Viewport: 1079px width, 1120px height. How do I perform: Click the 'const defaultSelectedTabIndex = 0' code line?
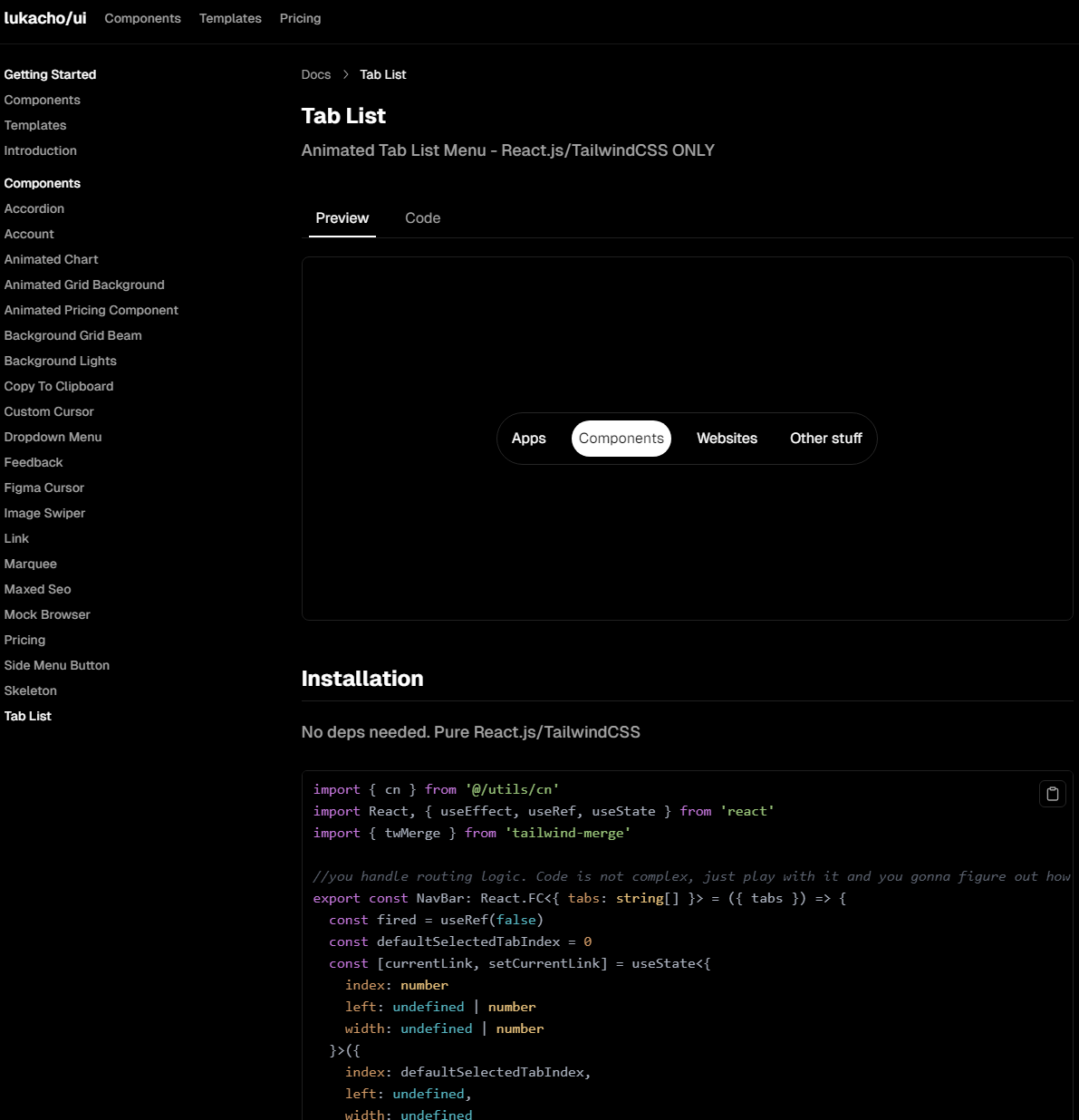pyautogui.click(x=460, y=941)
